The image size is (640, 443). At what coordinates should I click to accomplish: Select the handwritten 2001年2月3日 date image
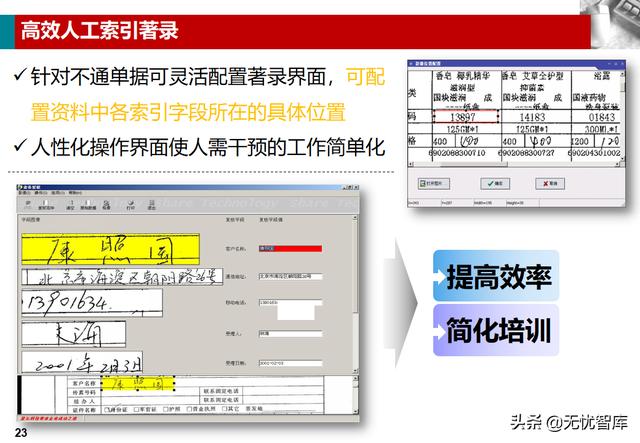[x=82, y=362]
